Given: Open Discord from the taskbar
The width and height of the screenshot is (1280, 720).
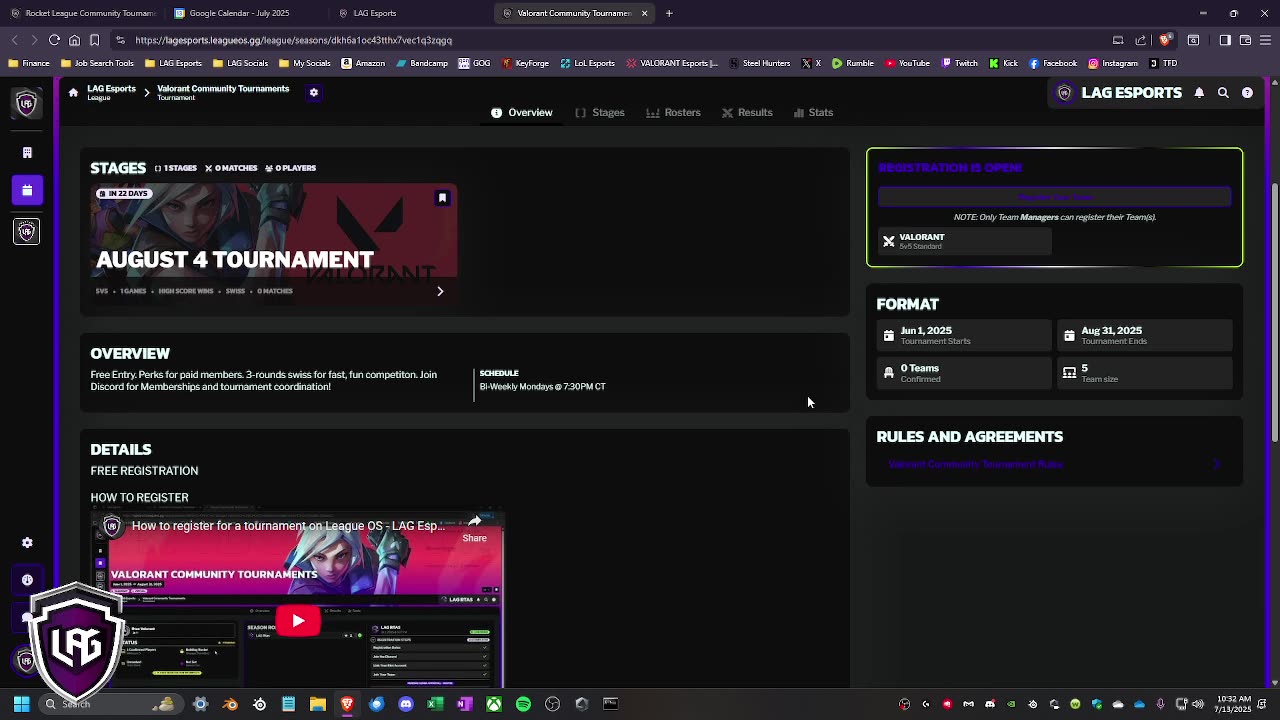Looking at the screenshot, I should click(x=406, y=704).
